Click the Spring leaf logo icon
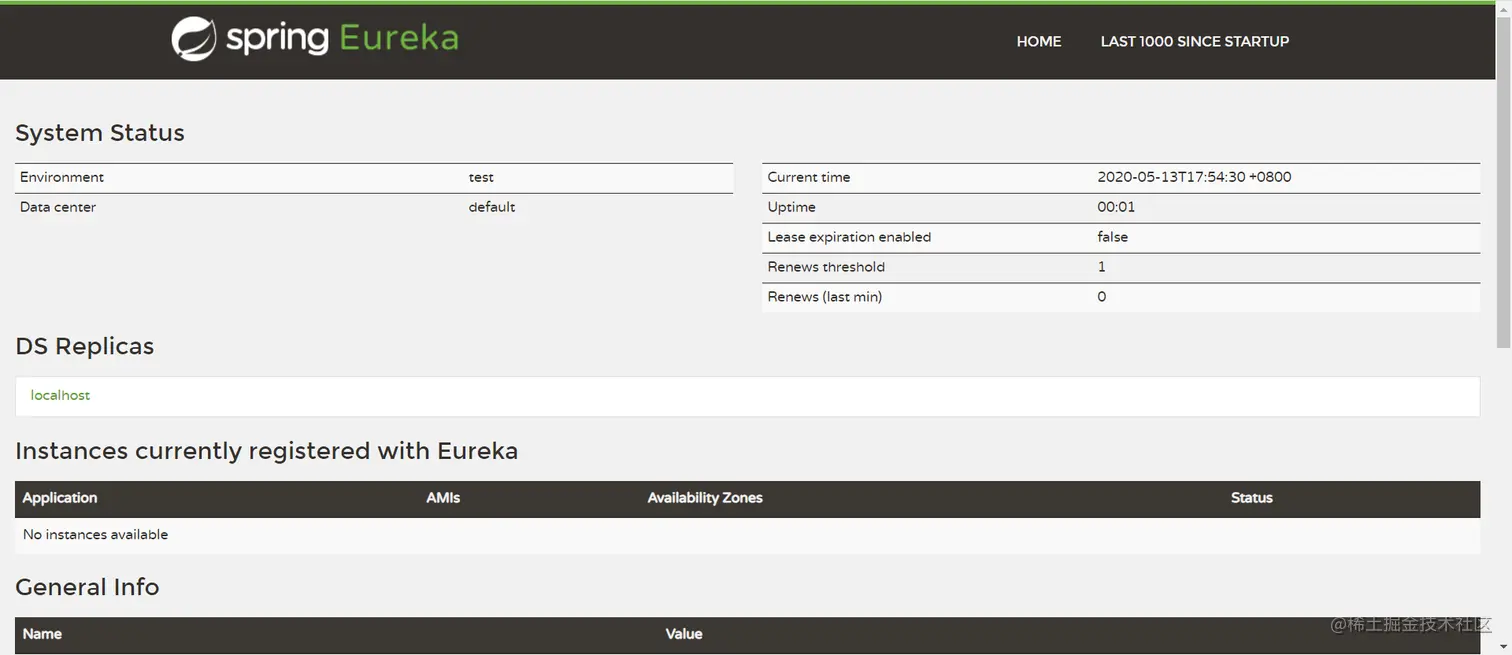1512x655 pixels. coord(193,40)
